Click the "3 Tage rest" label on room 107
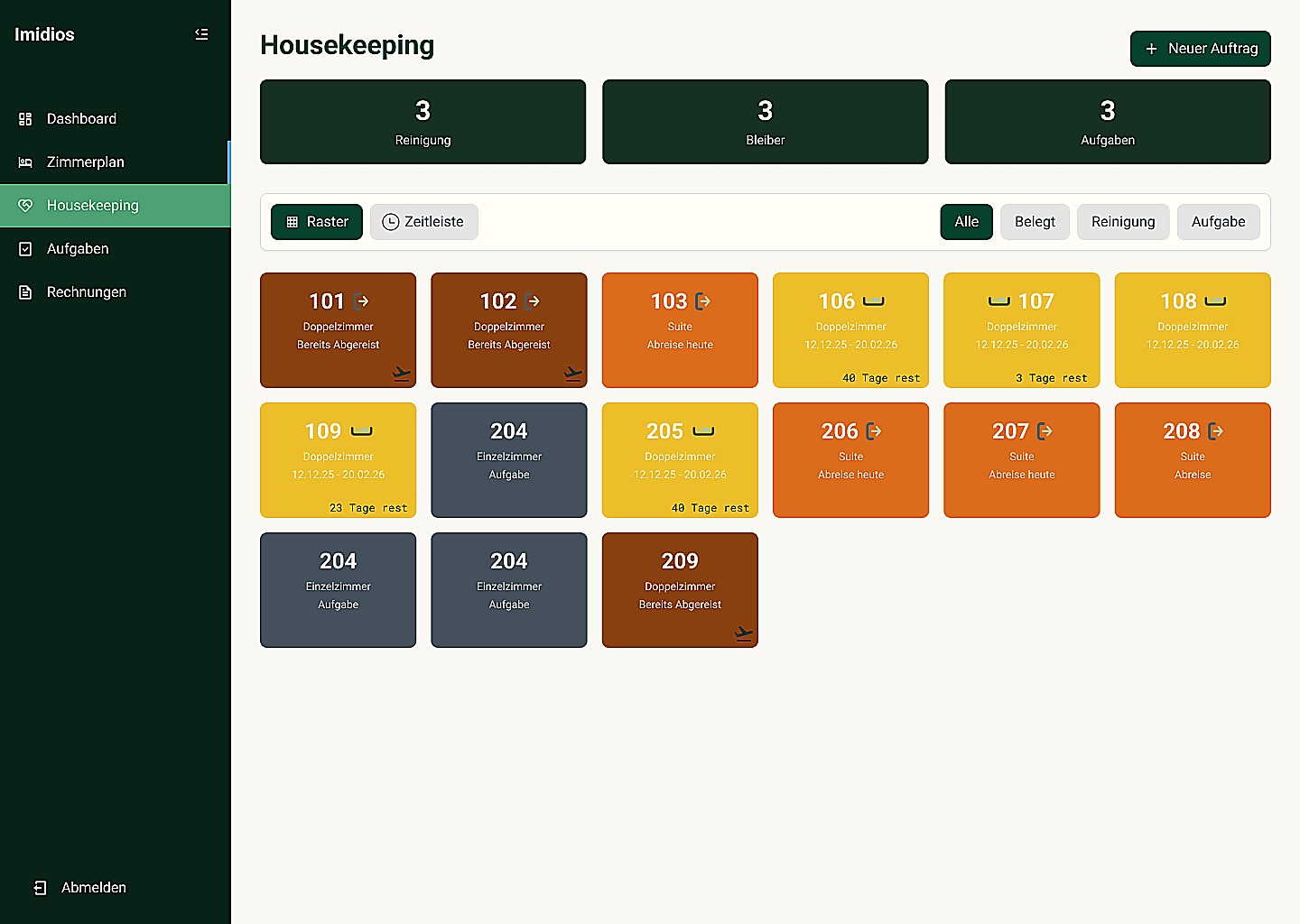 [1052, 378]
